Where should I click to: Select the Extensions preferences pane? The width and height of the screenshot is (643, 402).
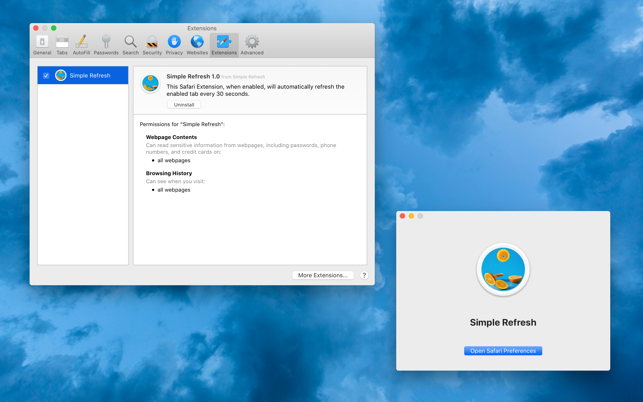(x=224, y=45)
